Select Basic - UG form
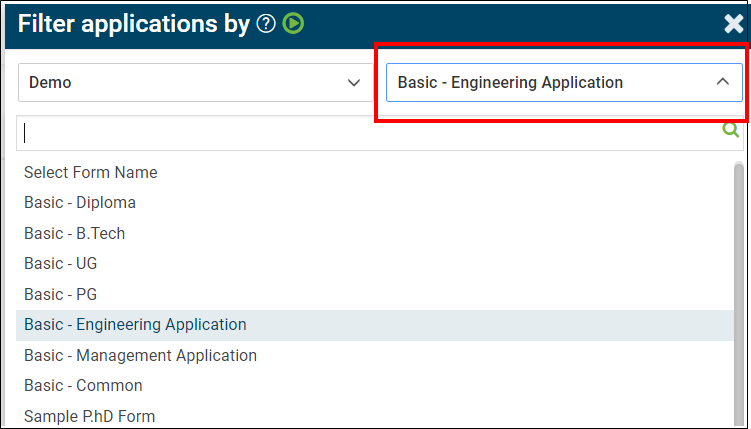Screen dimensions: 751x429 point(61,263)
